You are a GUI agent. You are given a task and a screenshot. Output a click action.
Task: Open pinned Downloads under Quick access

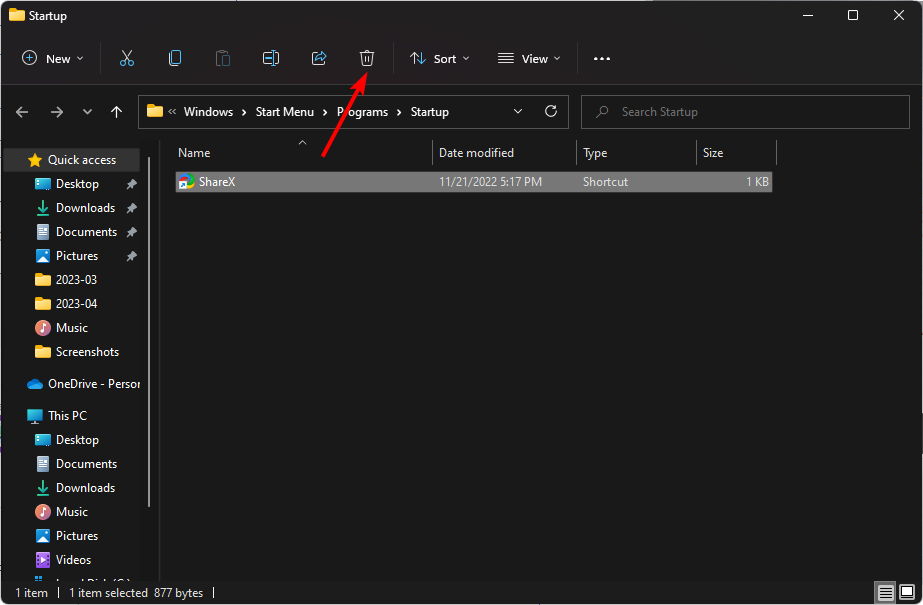[85, 208]
